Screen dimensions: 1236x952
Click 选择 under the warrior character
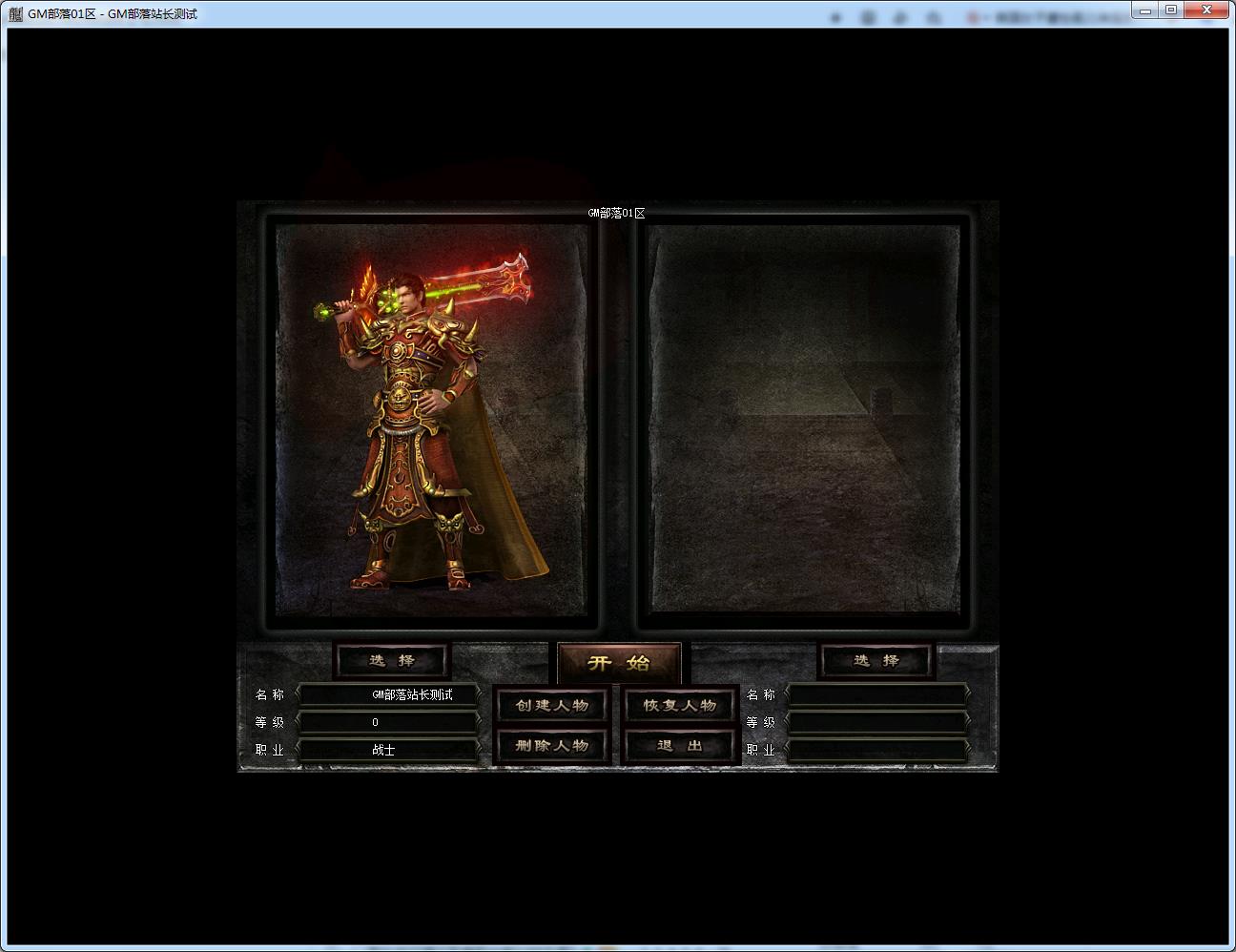click(392, 660)
